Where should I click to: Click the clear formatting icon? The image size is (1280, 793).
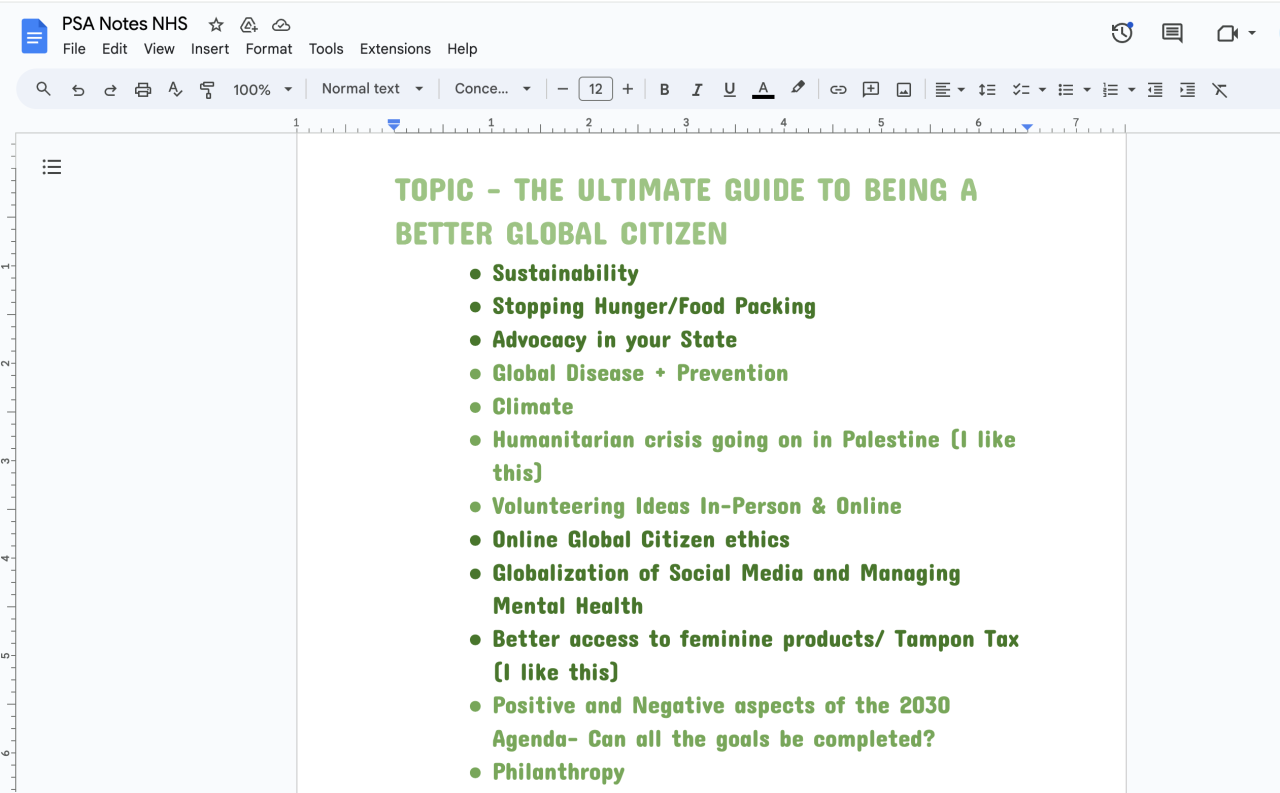click(1220, 90)
